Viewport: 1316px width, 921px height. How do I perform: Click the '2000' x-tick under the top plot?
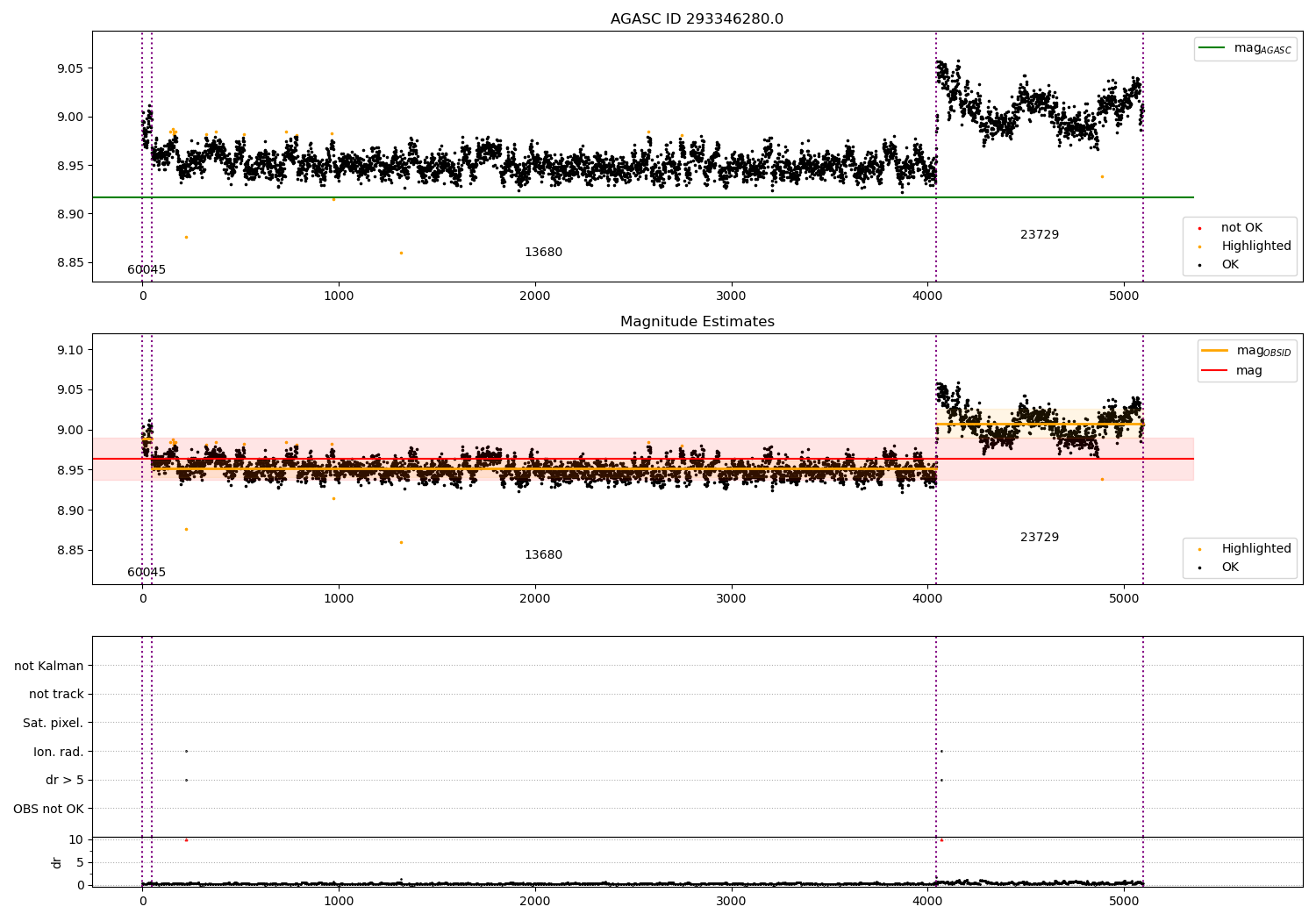pyautogui.click(x=535, y=296)
